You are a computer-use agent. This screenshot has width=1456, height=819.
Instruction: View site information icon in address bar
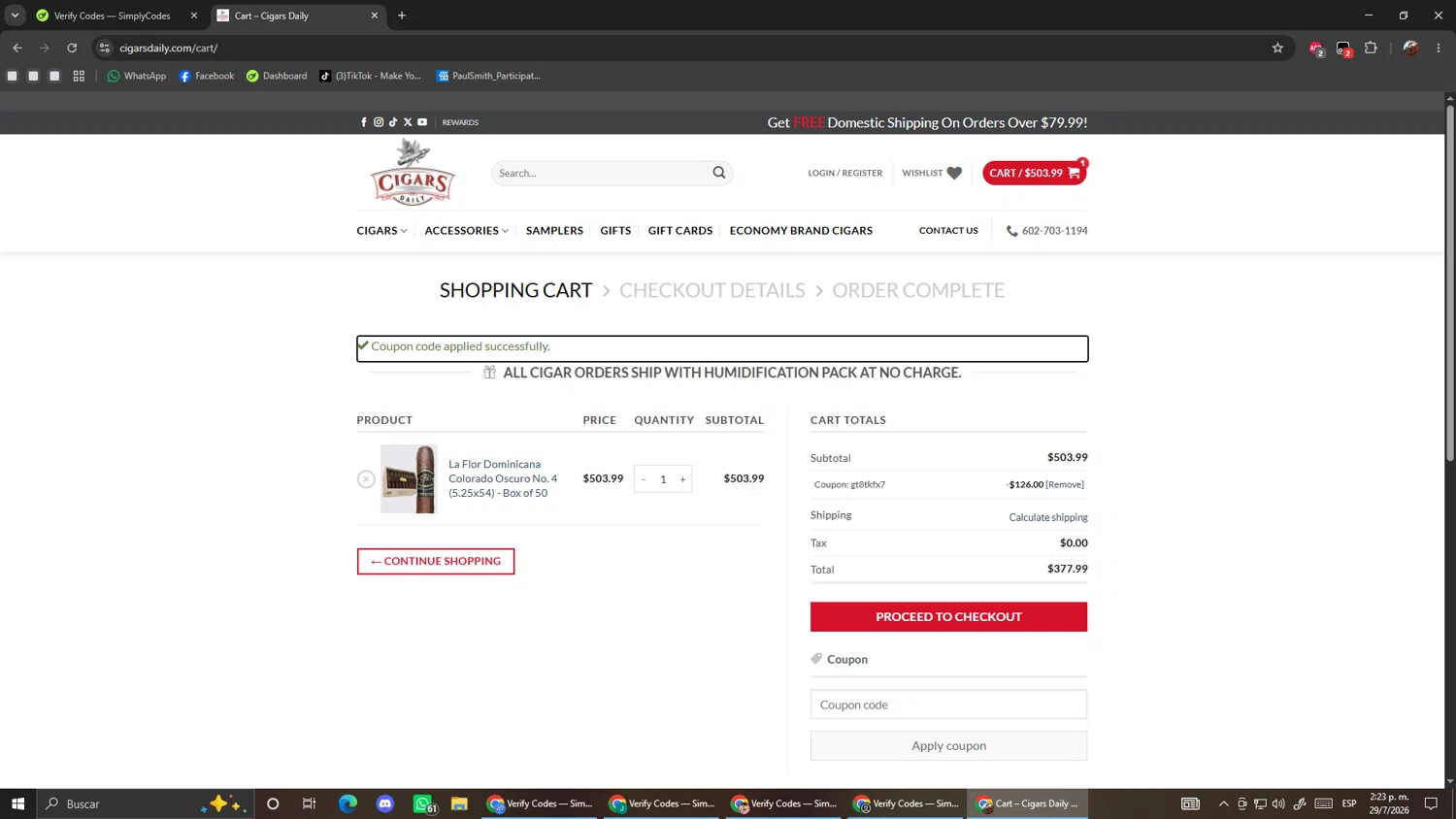[105, 48]
